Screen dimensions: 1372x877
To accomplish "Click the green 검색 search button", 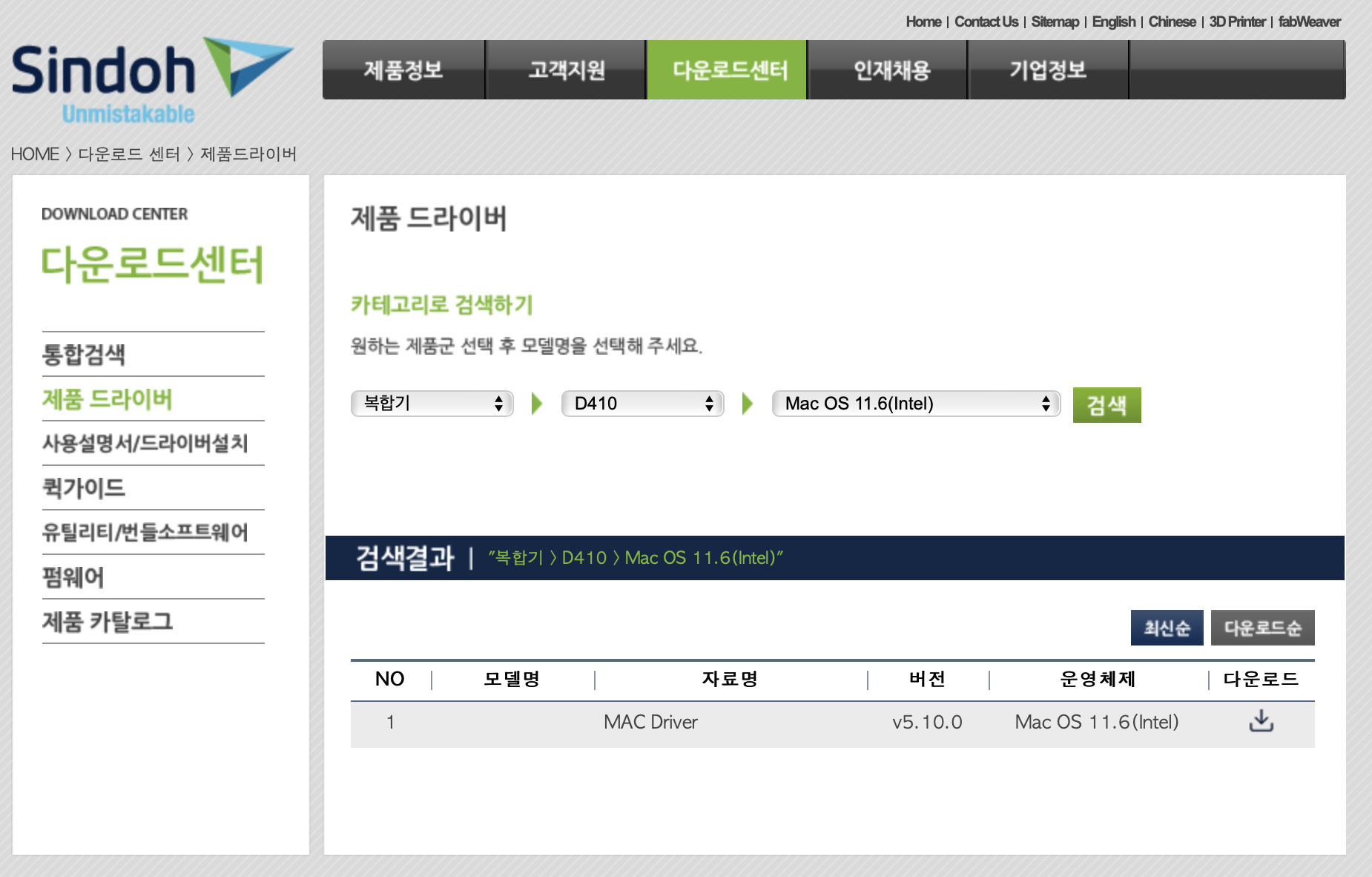I will [1106, 405].
